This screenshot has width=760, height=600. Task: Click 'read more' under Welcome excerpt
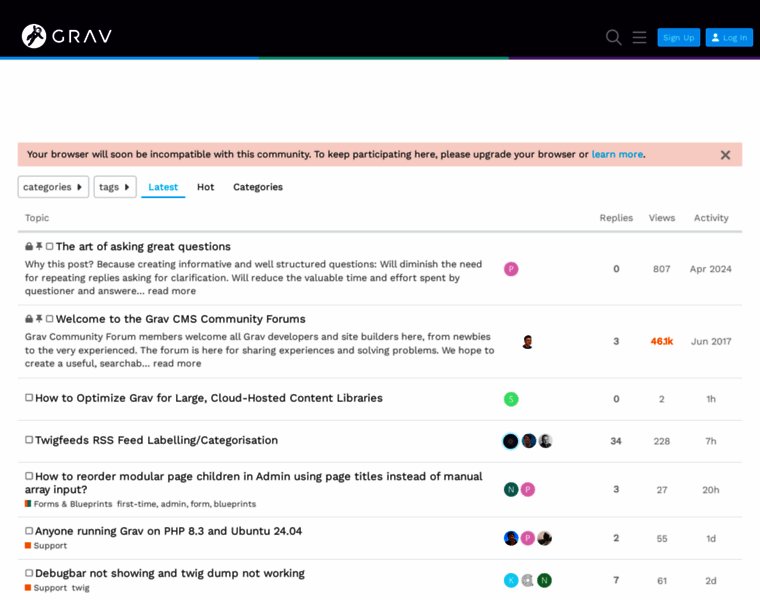(177, 363)
